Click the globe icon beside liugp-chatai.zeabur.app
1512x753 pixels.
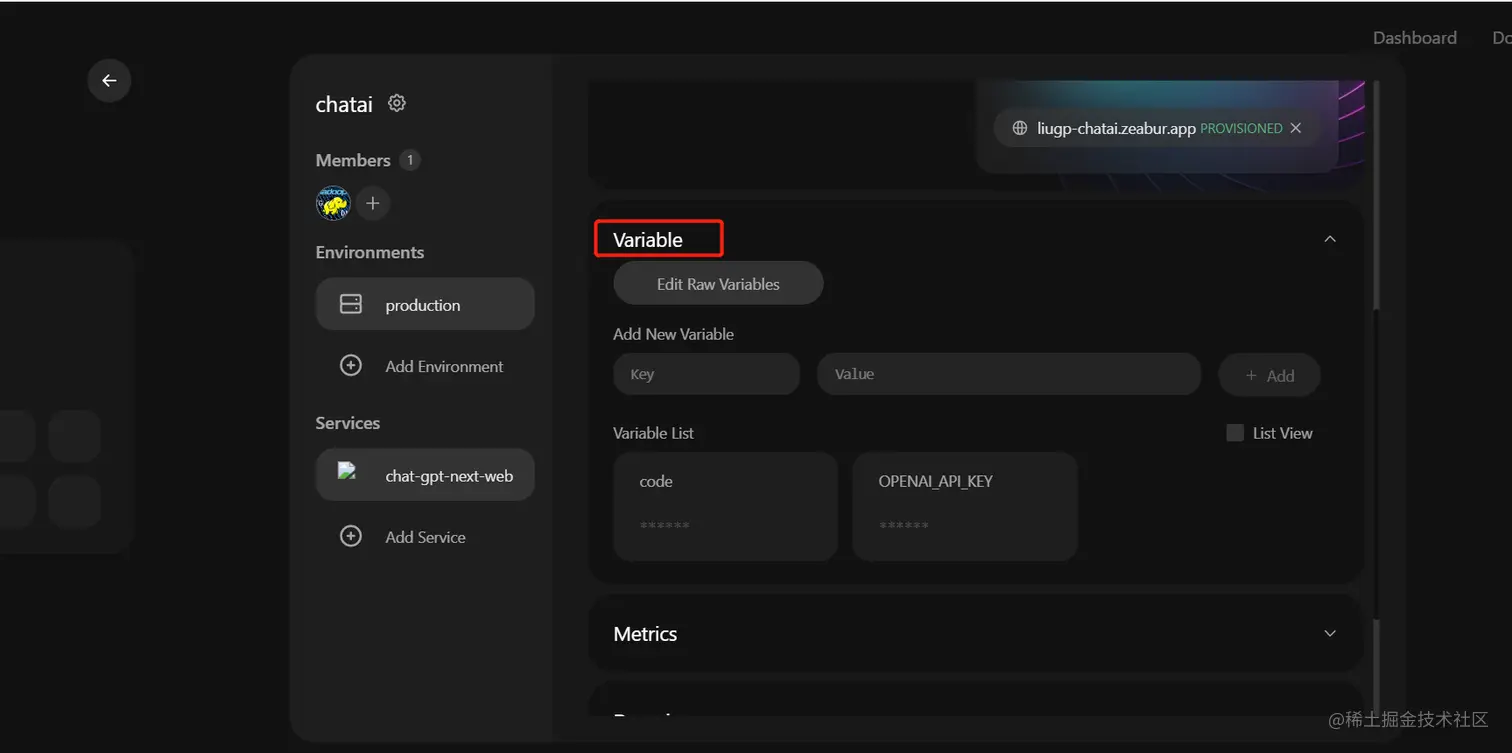(x=1018, y=128)
